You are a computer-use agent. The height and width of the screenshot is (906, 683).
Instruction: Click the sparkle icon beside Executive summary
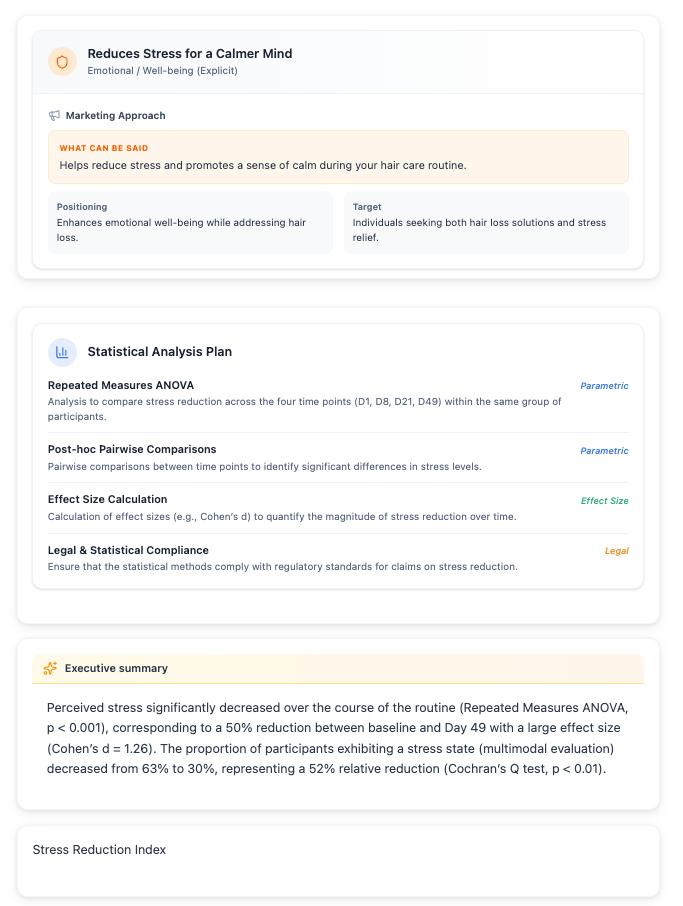49,668
